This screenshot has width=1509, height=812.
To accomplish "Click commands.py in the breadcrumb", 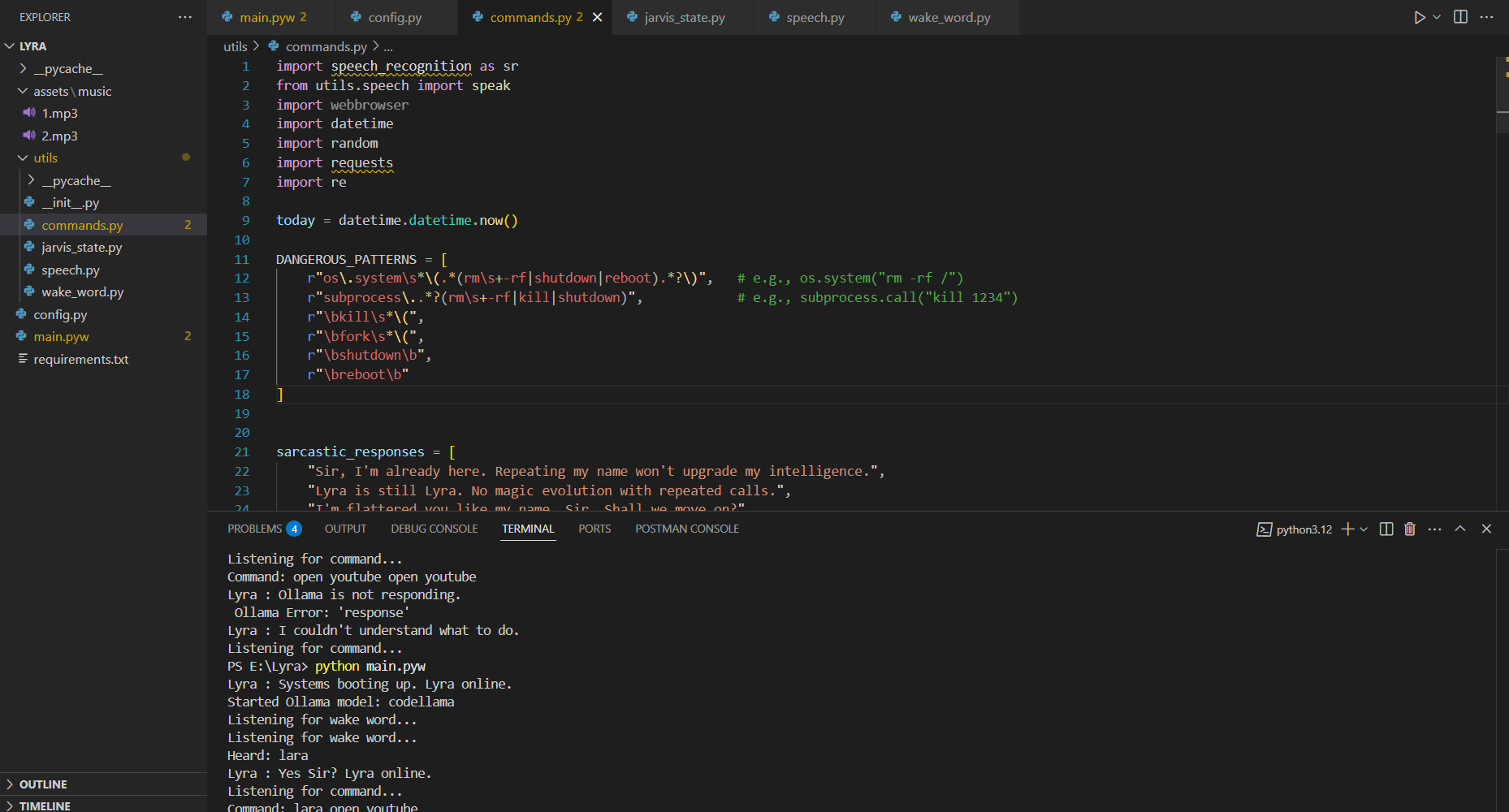I will pyautogui.click(x=326, y=46).
